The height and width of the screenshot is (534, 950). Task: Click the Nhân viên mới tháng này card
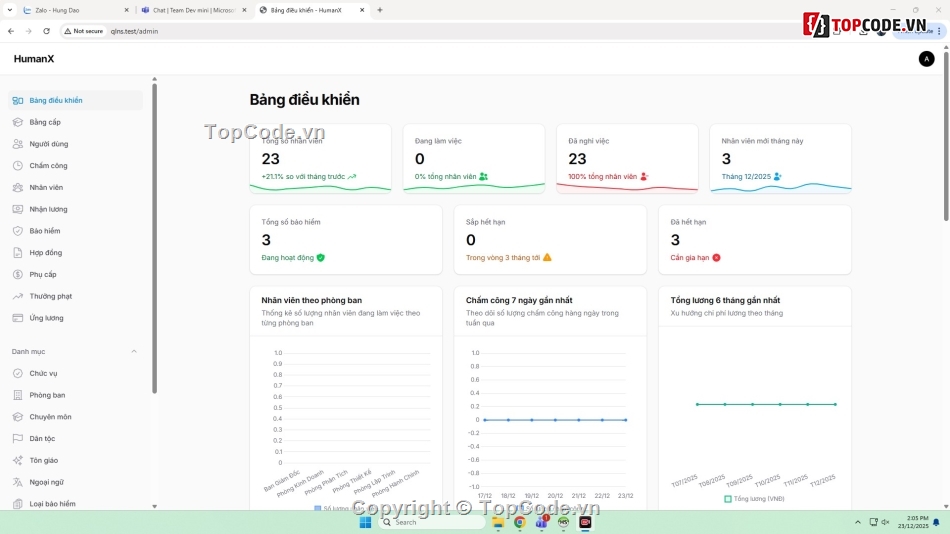[780, 159]
